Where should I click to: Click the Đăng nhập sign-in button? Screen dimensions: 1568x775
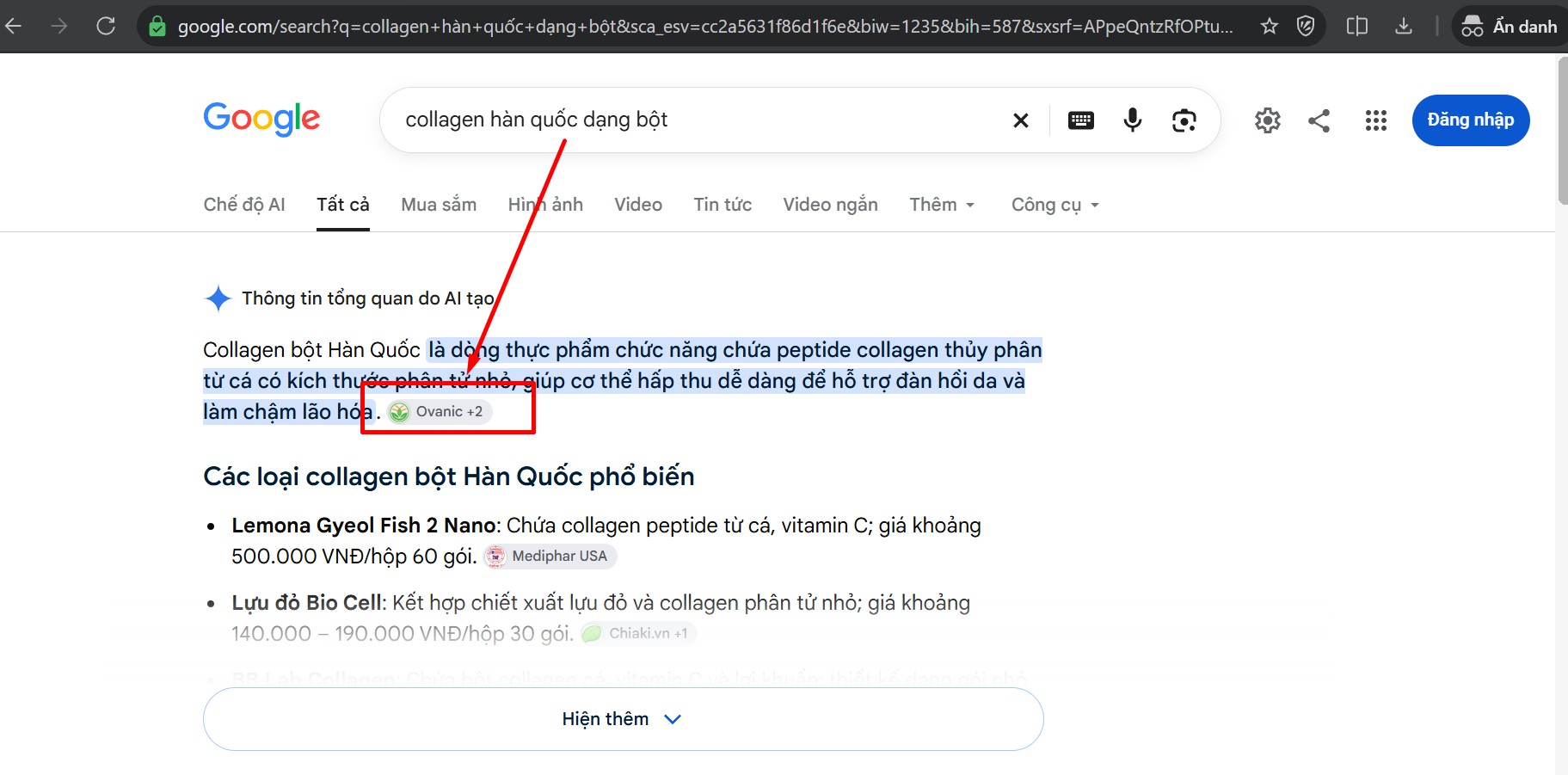(1471, 120)
